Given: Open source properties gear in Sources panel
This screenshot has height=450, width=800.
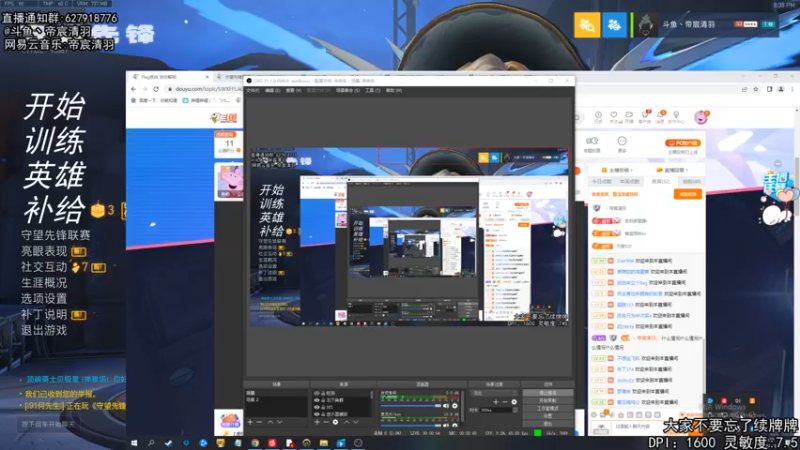Looking at the screenshot, I should 335,422.
